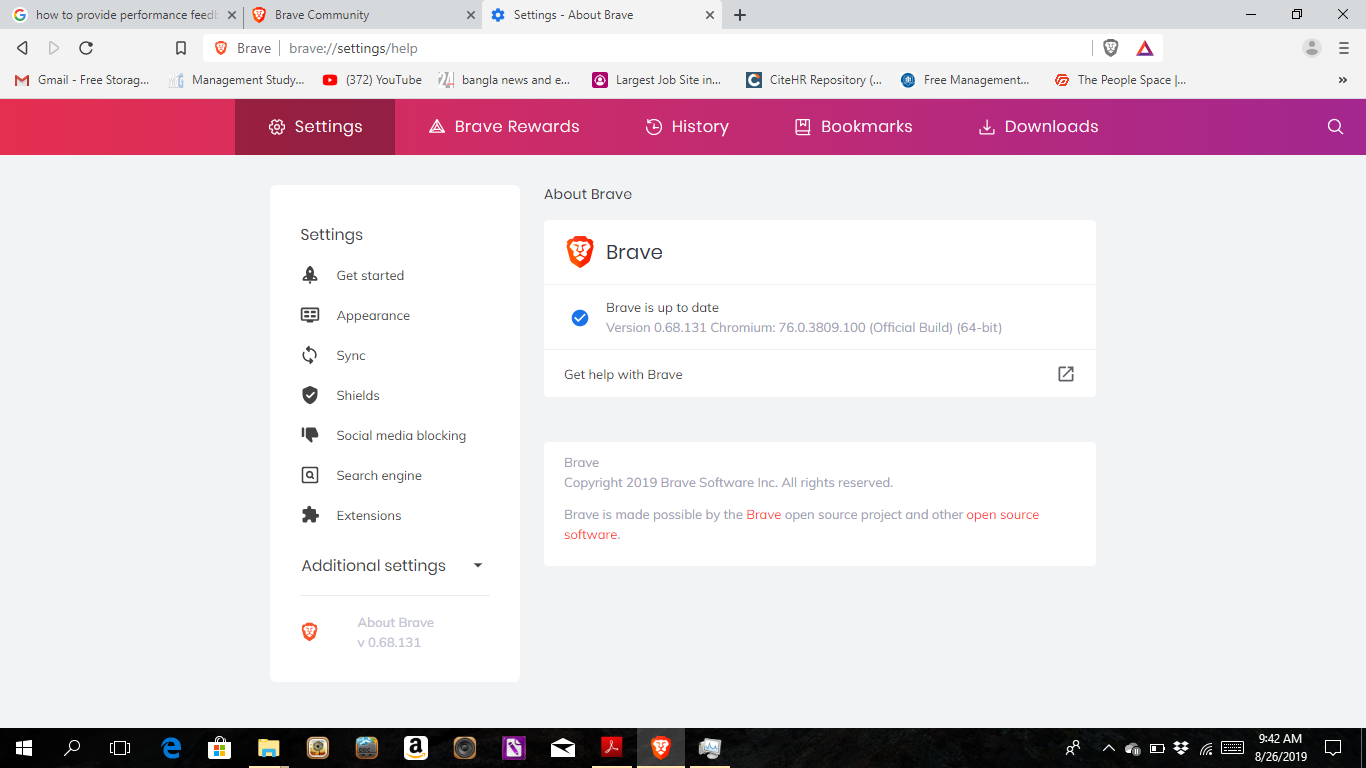
Task: Open the Dropbox tray icon
Action: (x=1181, y=748)
